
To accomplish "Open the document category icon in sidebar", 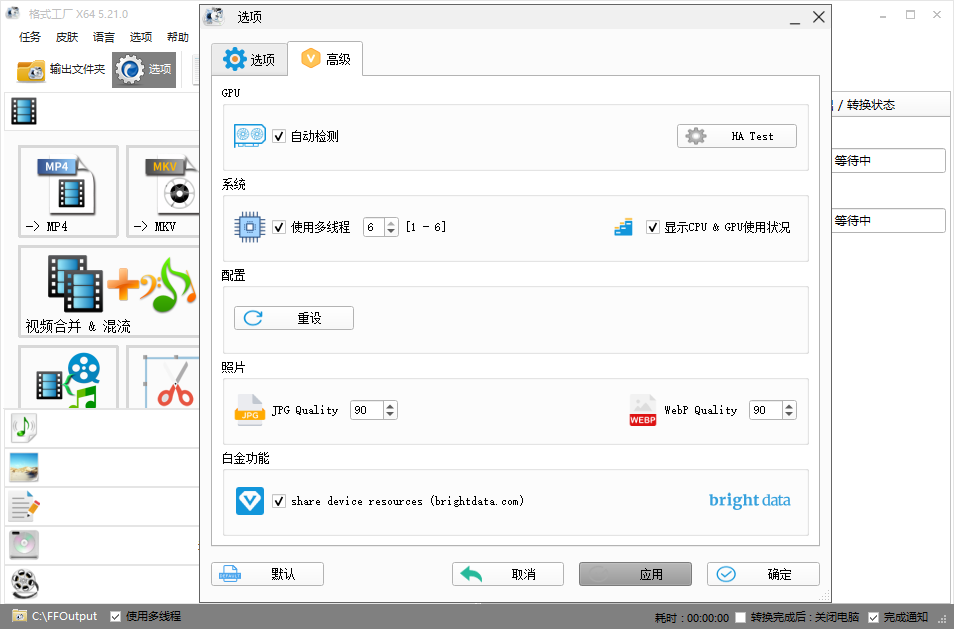I will point(22,506).
